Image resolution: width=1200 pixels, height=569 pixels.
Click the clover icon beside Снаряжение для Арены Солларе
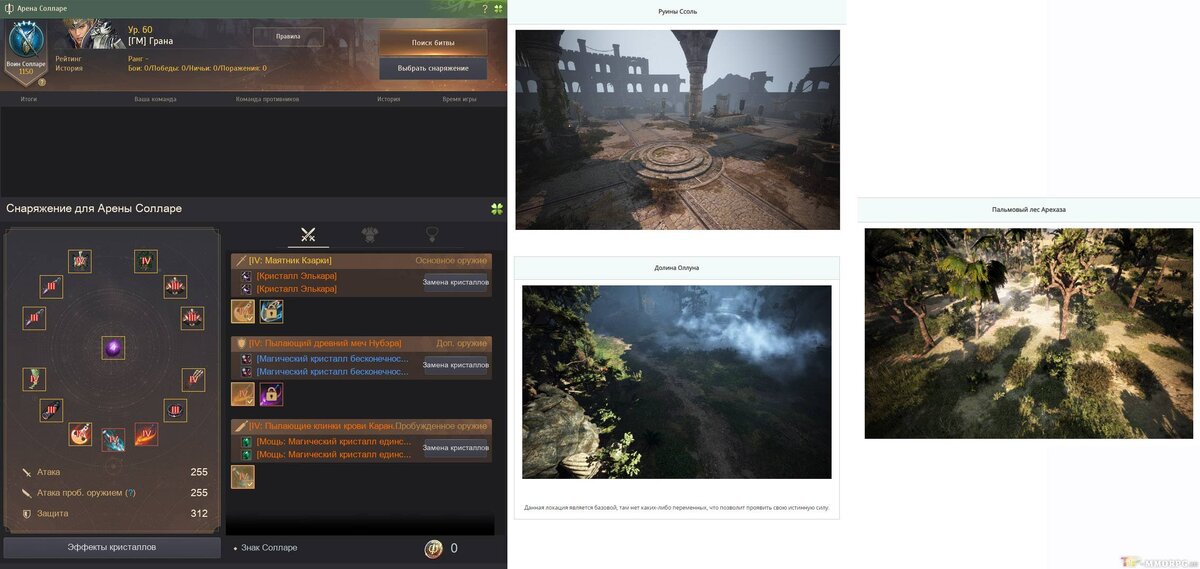click(x=497, y=209)
